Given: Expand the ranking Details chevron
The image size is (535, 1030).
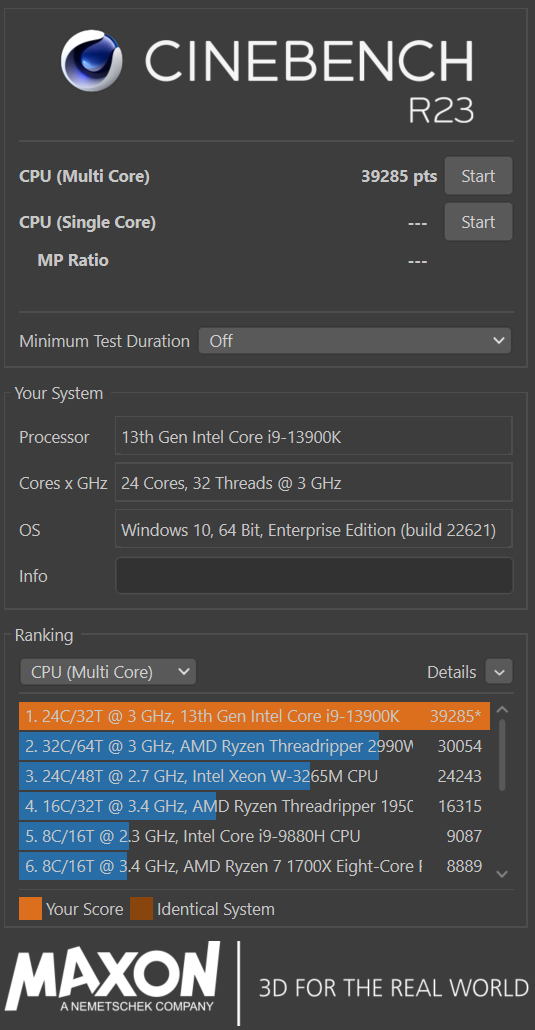Looking at the screenshot, I should tap(499, 672).
